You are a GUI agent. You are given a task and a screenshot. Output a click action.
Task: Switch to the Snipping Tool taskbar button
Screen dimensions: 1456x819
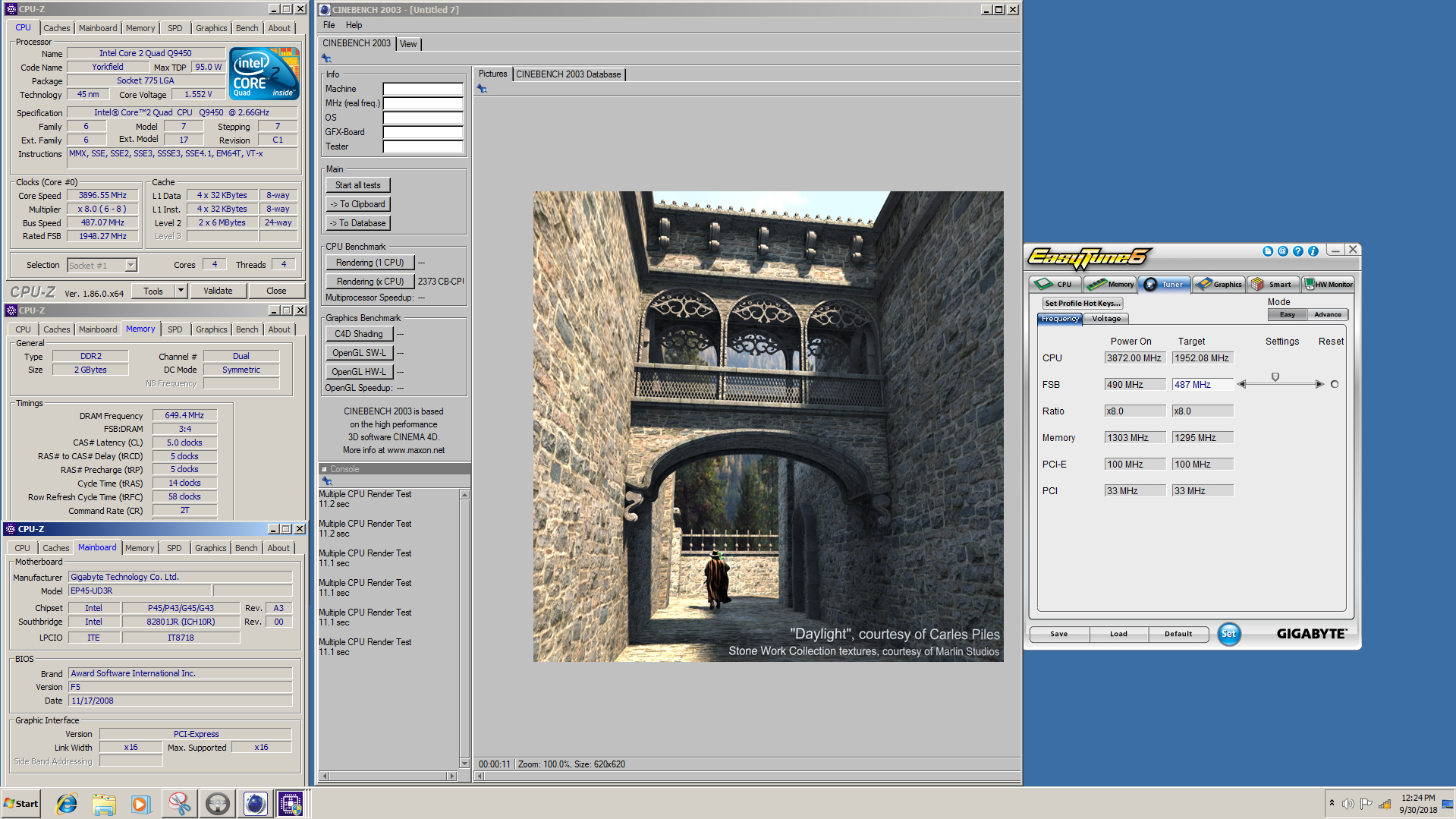coord(180,804)
